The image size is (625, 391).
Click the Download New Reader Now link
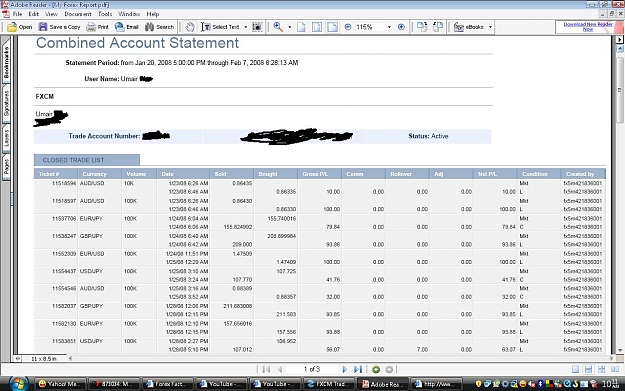click(588, 27)
